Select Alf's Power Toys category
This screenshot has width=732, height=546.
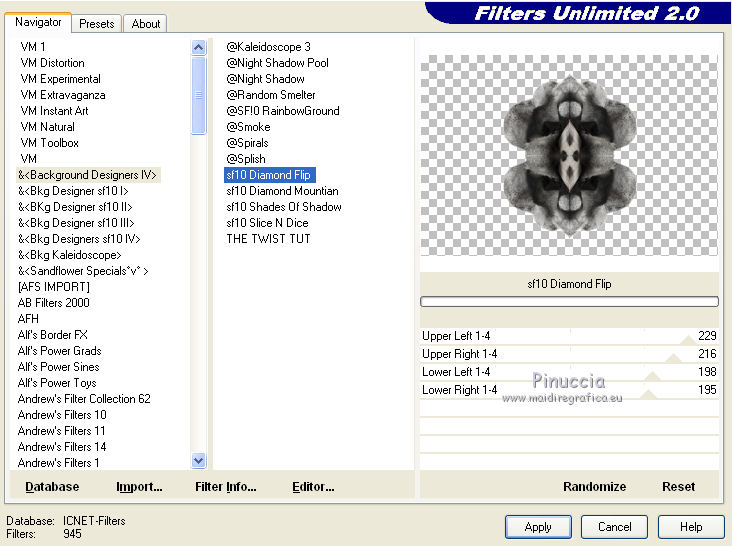pyautogui.click(x=57, y=383)
